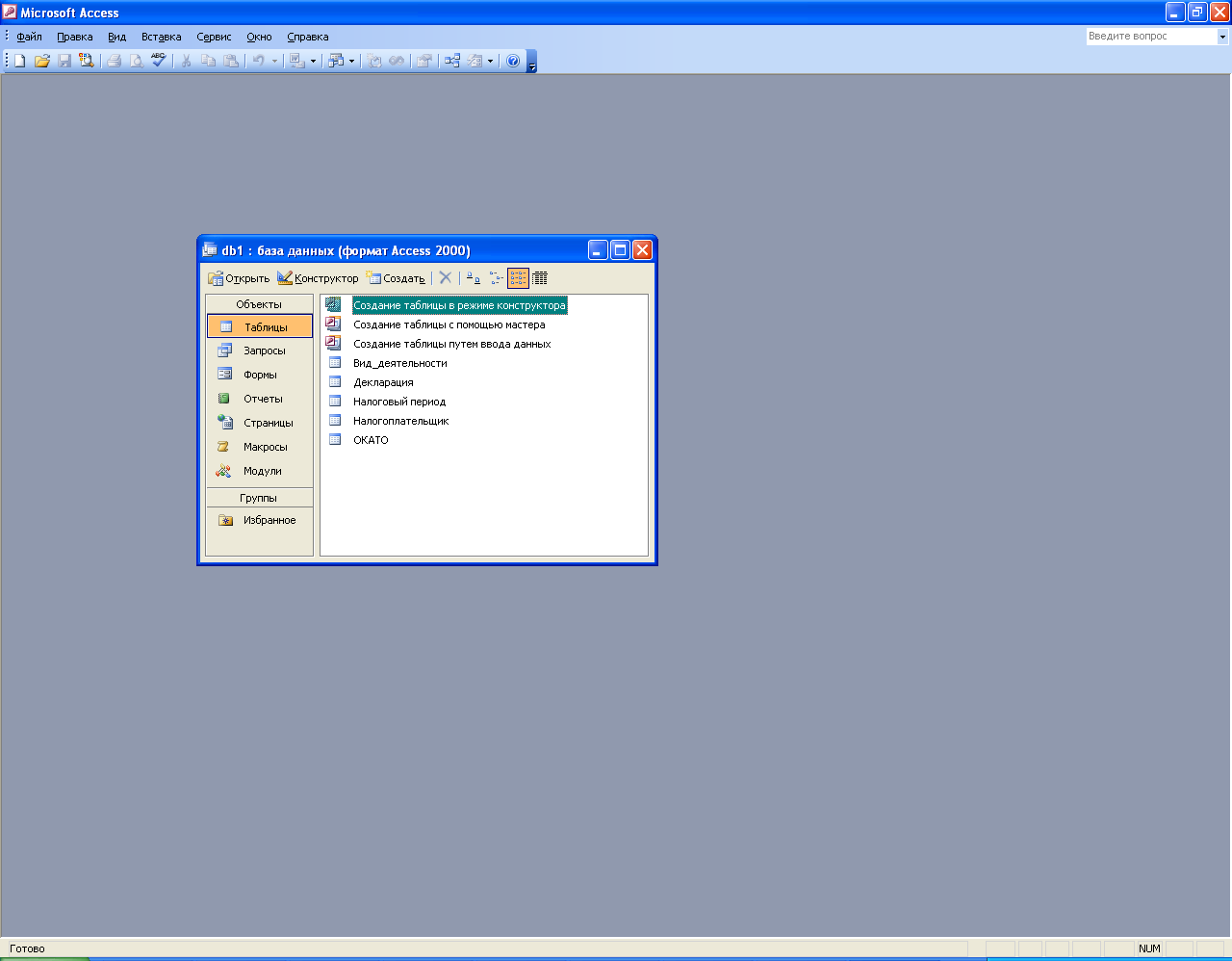
Task: Expand the New Object dropdown arrow
Action: 490,61
